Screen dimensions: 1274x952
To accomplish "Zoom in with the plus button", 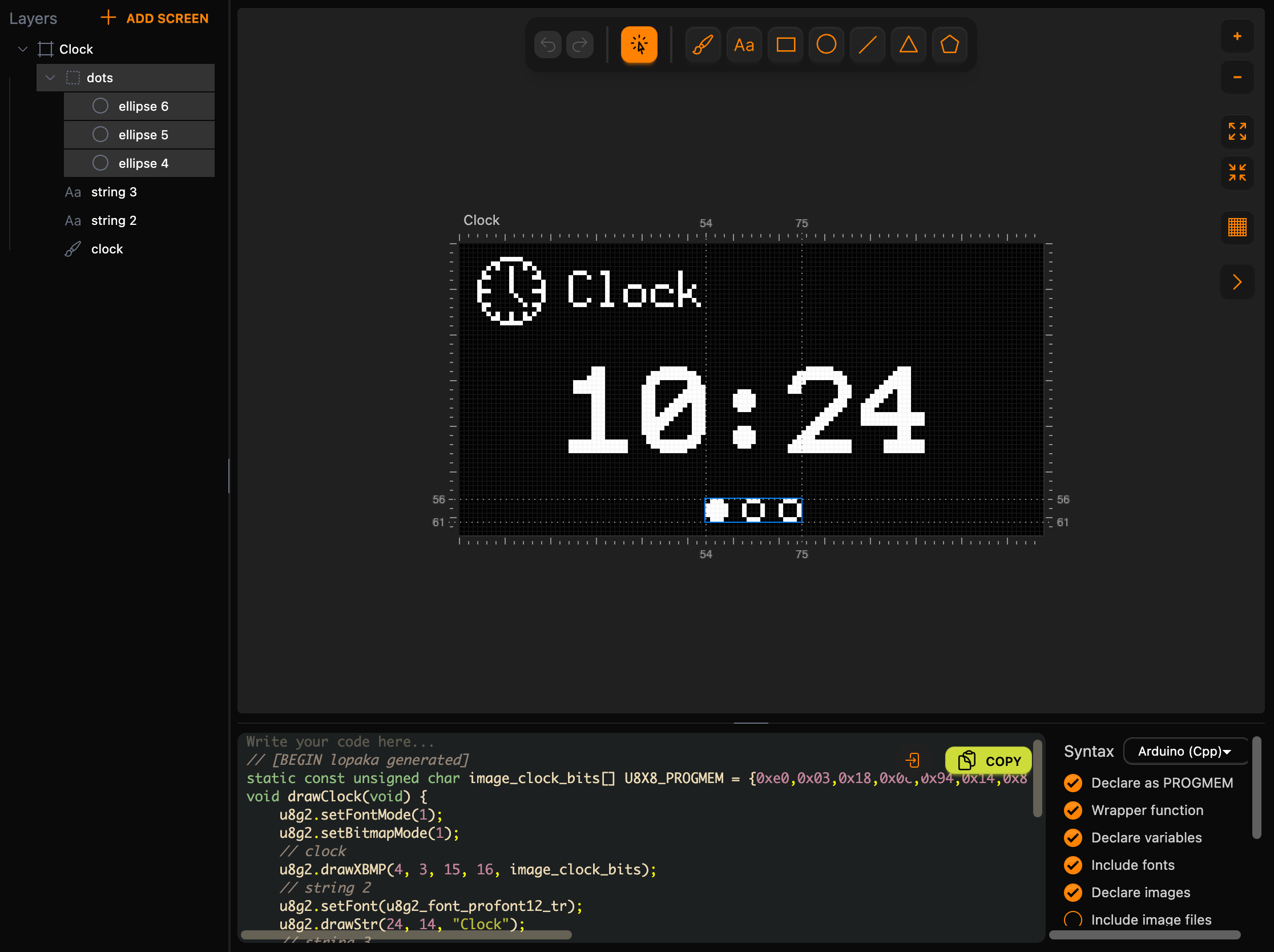I will point(1236,37).
